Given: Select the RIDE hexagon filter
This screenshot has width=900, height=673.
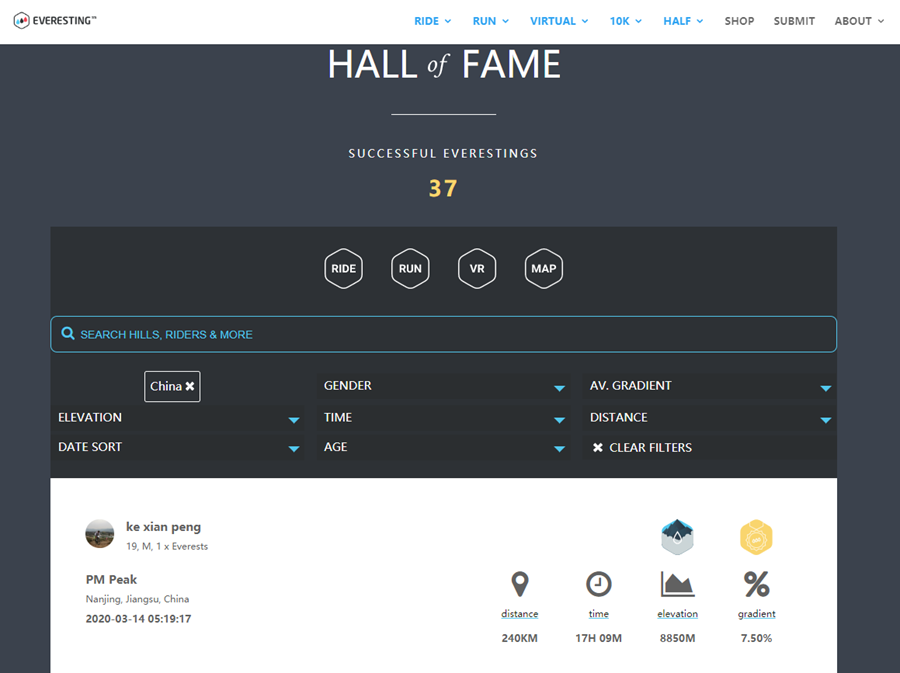Looking at the screenshot, I should (343, 269).
